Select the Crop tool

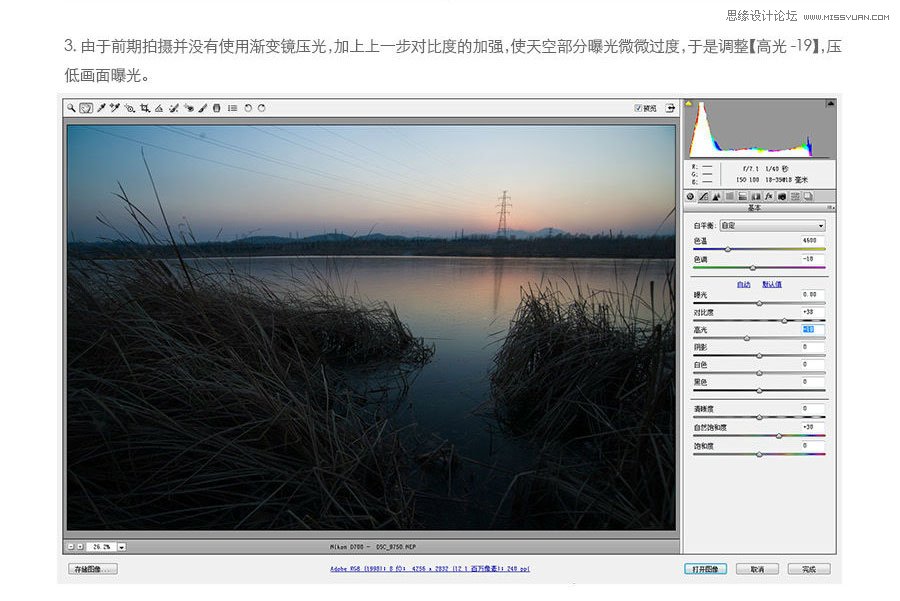click(145, 108)
